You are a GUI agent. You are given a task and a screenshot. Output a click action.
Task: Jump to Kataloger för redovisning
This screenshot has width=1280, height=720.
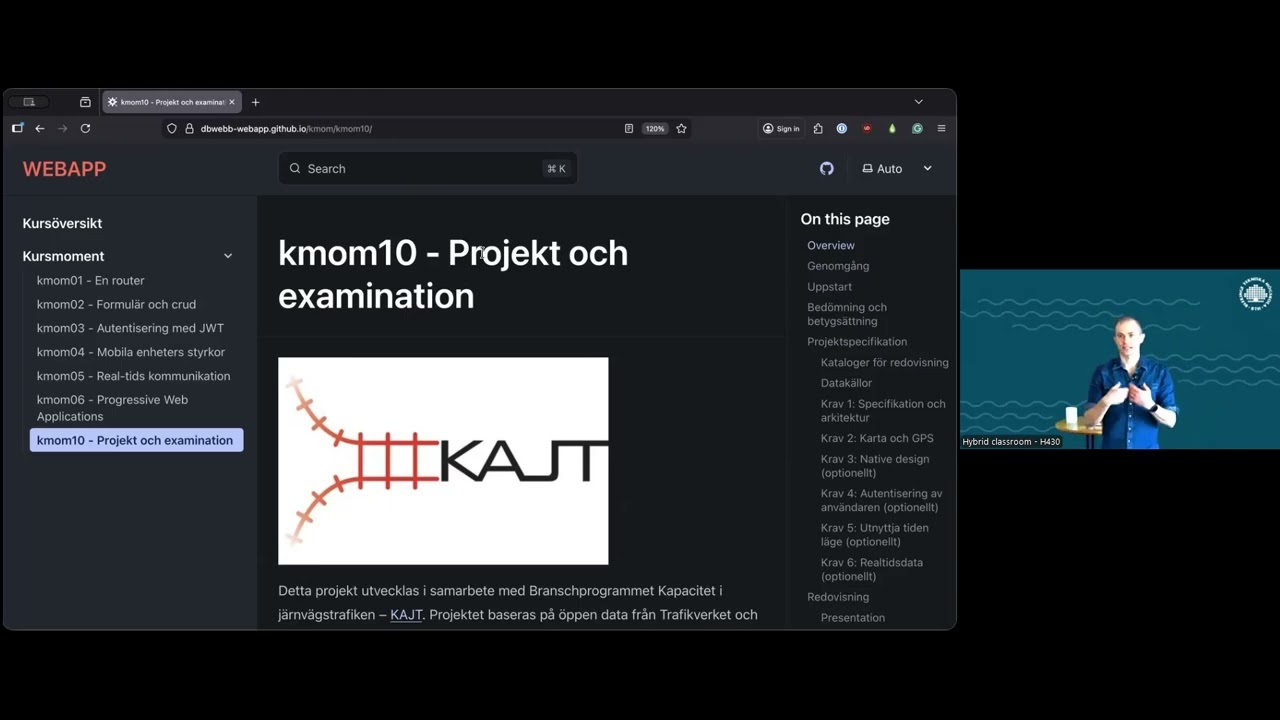[885, 363]
